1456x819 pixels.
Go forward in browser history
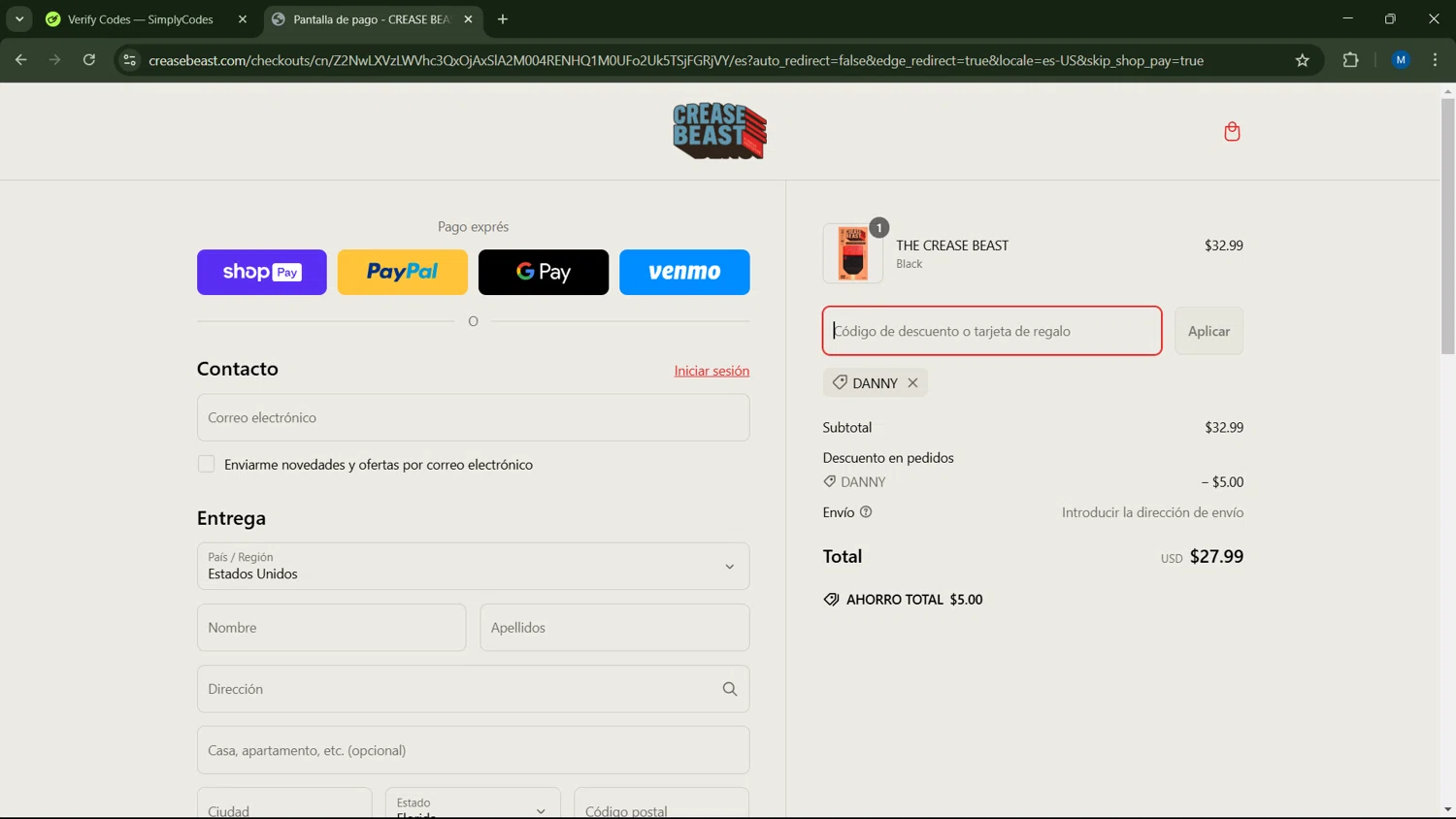(55, 60)
